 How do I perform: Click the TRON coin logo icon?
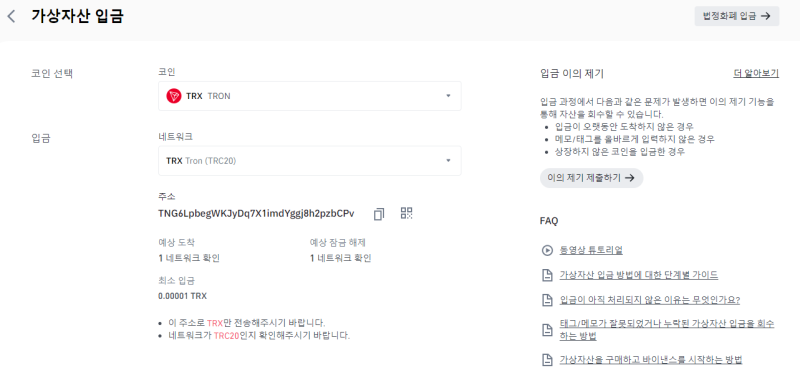pos(174,96)
